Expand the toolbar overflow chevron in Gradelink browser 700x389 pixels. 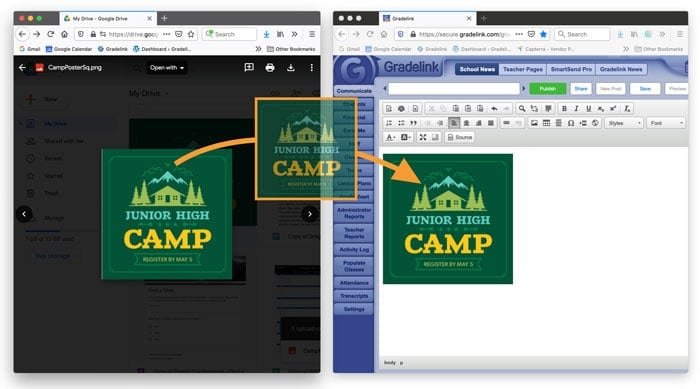662,34
